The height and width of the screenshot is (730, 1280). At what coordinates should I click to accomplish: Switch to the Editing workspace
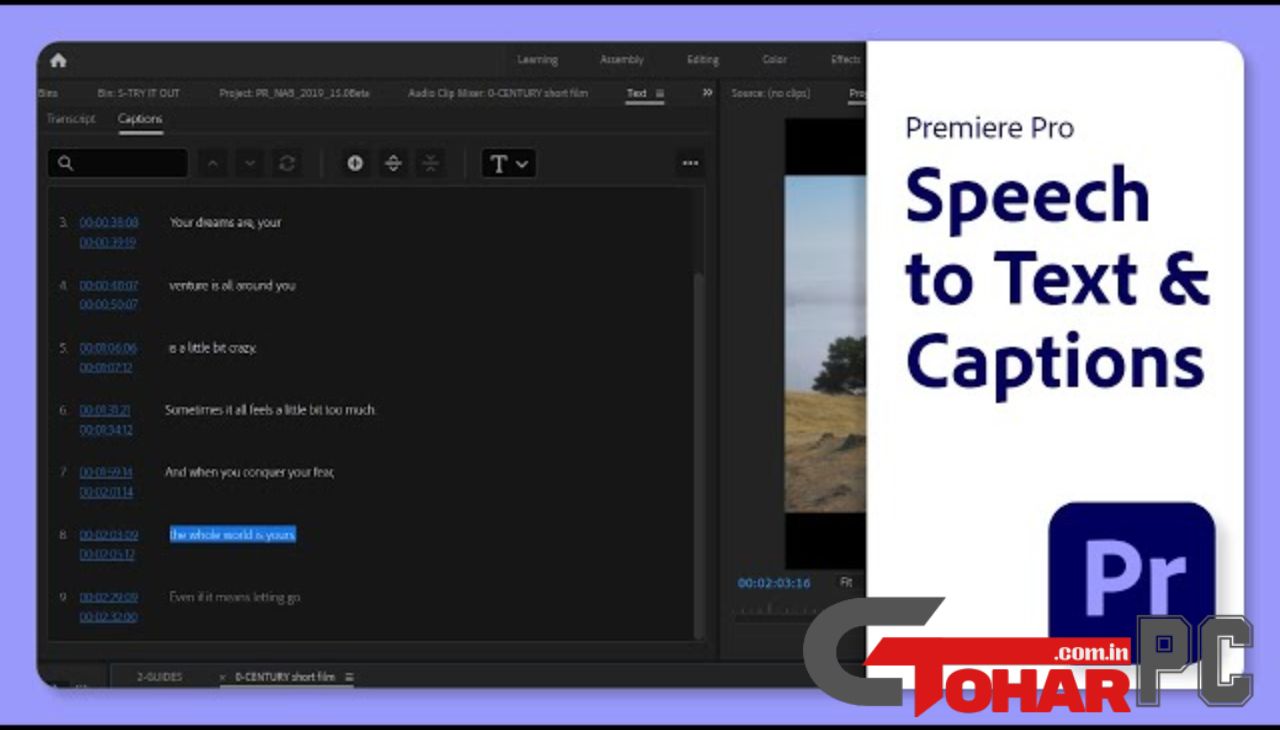pyautogui.click(x=703, y=60)
